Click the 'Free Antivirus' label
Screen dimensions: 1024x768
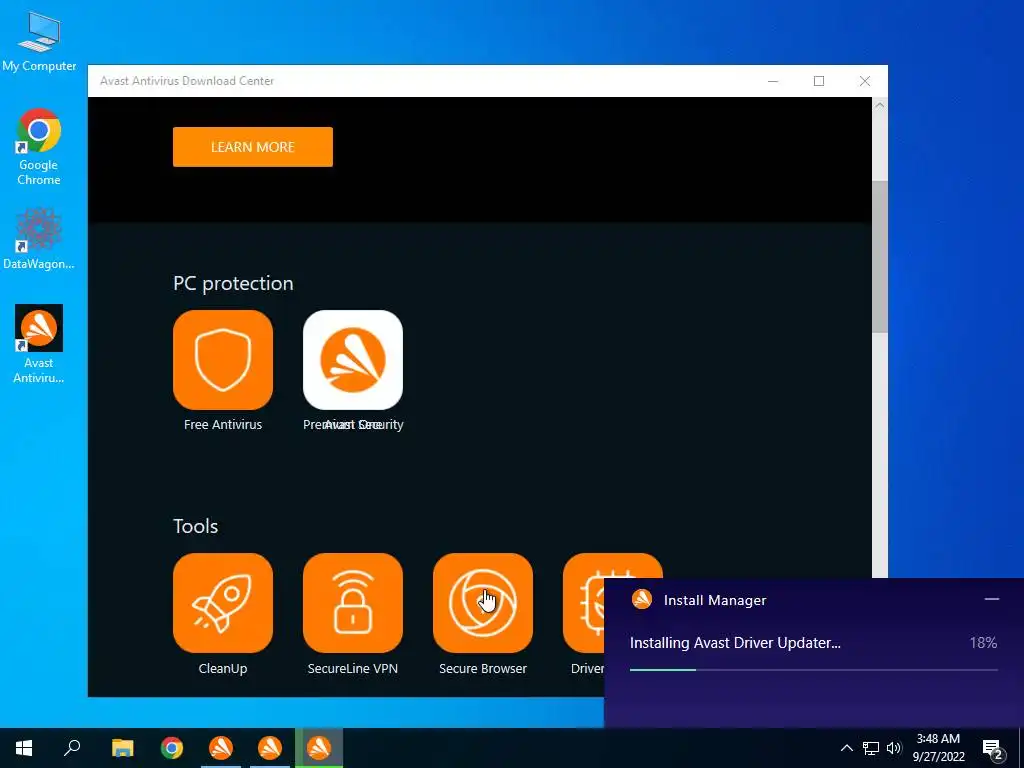pos(223,424)
